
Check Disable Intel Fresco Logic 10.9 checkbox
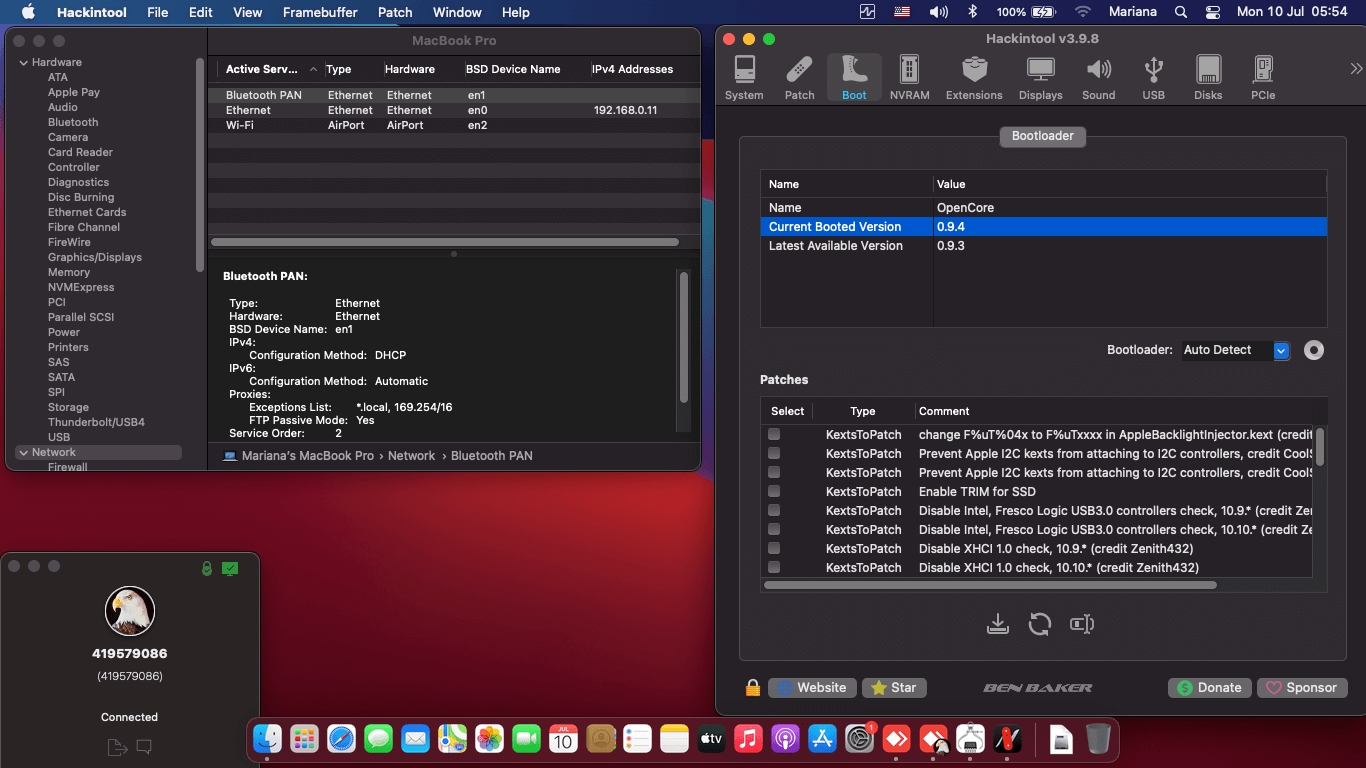point(774,510)
